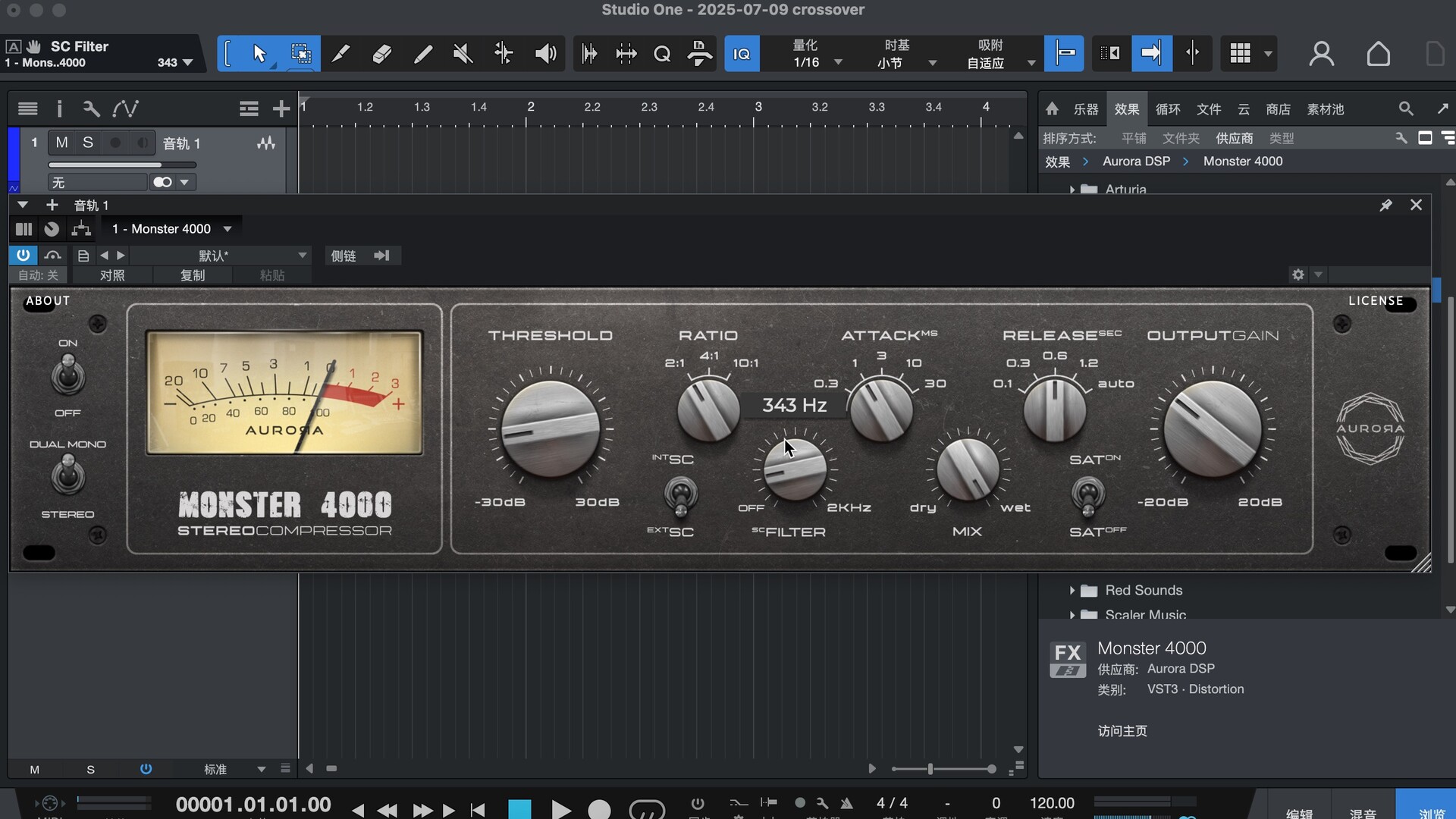Show the automation icon in track header

click(125, 108)
